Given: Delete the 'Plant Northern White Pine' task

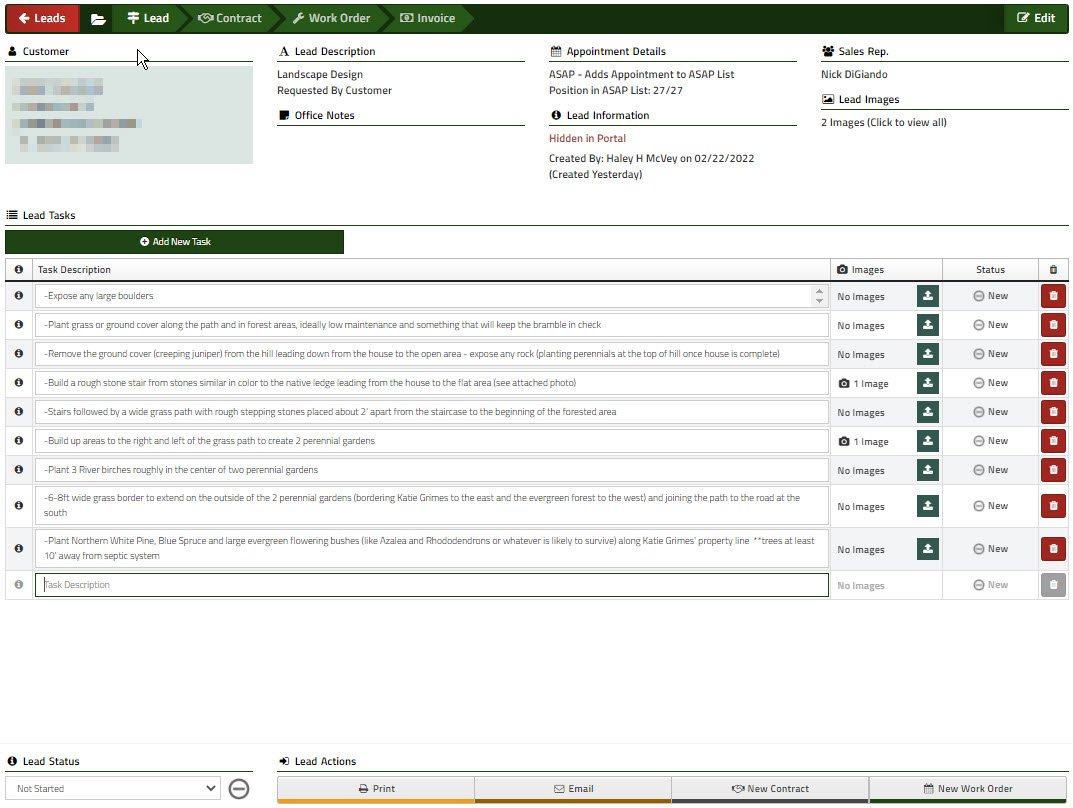Looking at the screenshot, I should [x=1053, y=549].
